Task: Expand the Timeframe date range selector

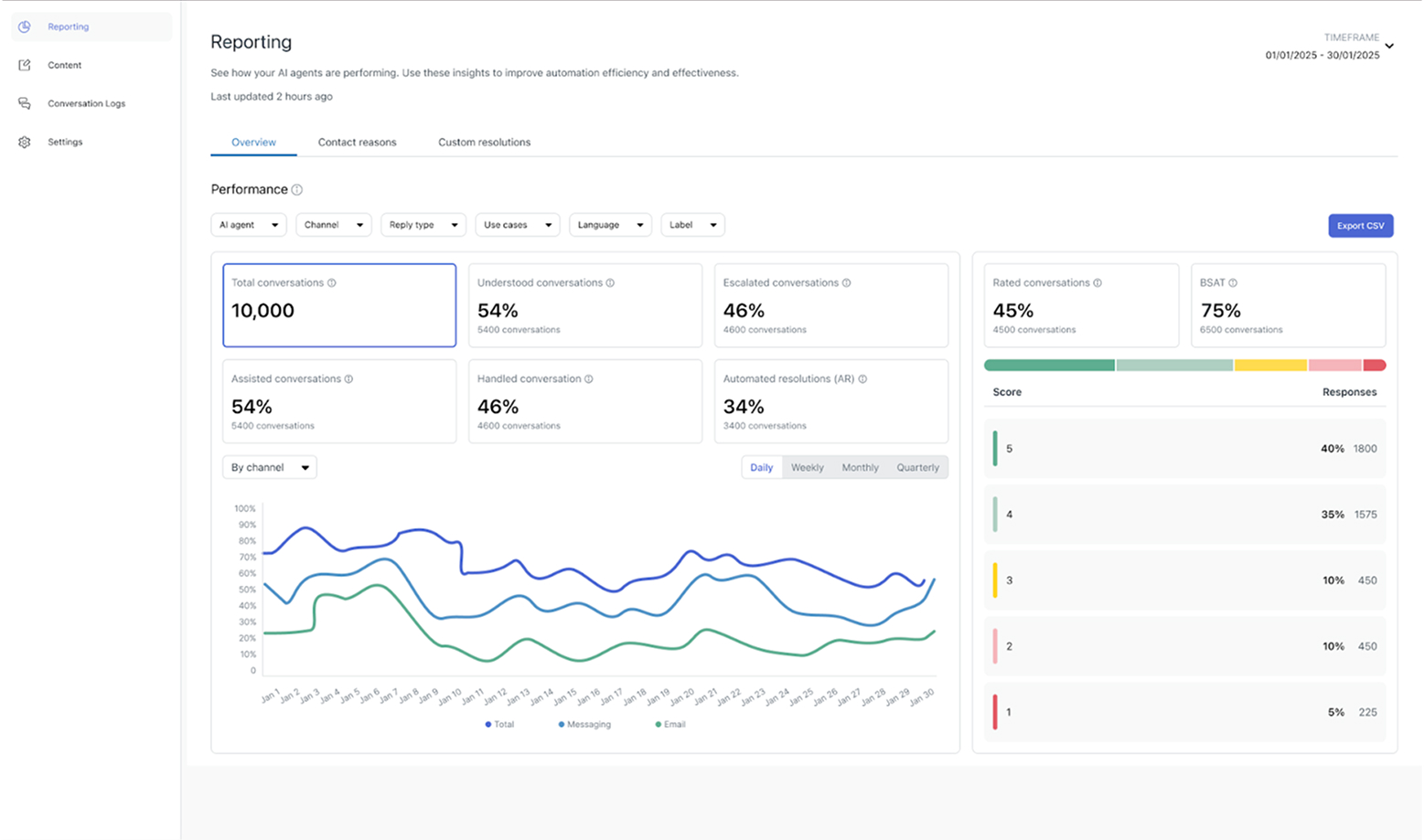Action: (1389, 47)
